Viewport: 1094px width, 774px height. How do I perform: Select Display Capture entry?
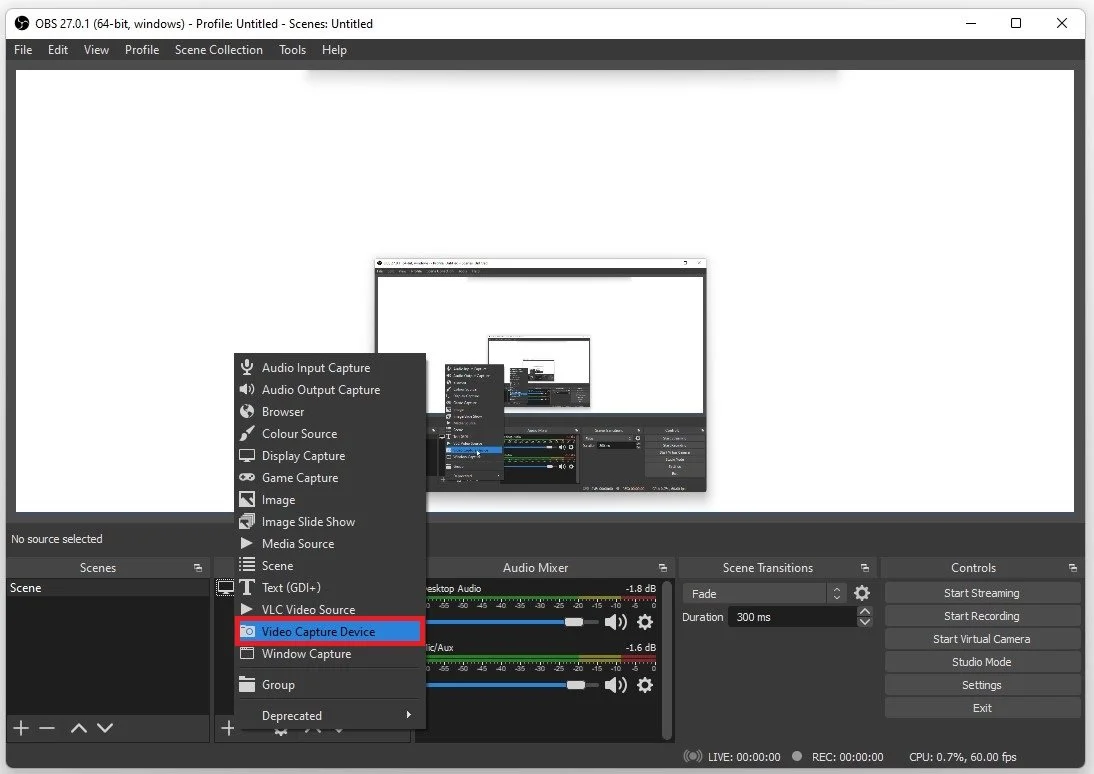pos(329,456)
